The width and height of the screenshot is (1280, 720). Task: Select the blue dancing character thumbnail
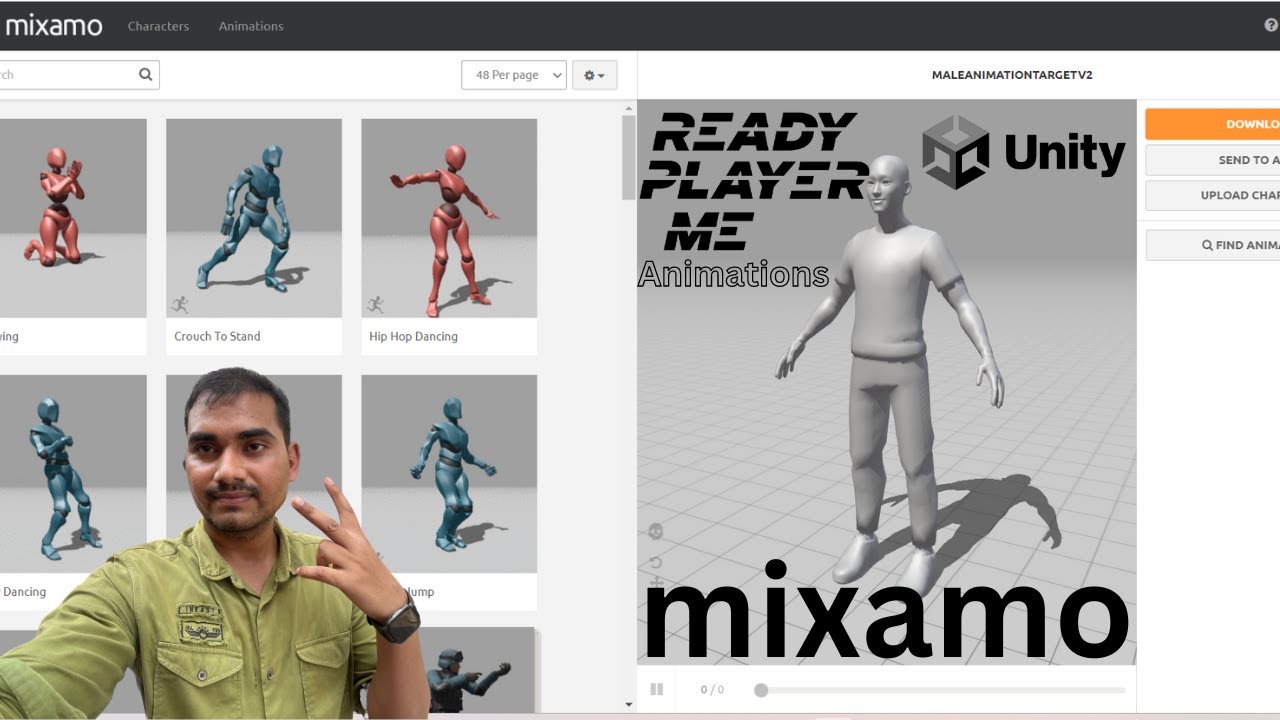point(73,474)
